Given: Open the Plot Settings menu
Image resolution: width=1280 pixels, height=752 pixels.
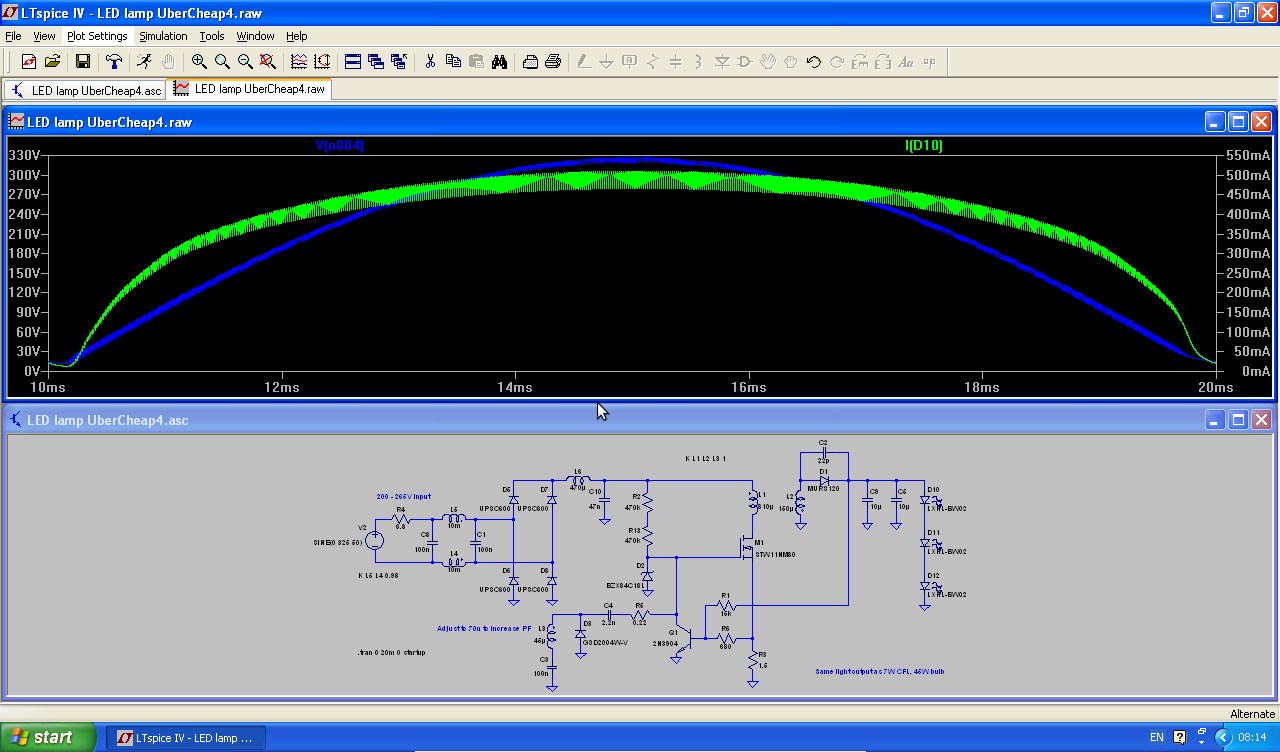Looking at the screenshot, I should point(97,36).
